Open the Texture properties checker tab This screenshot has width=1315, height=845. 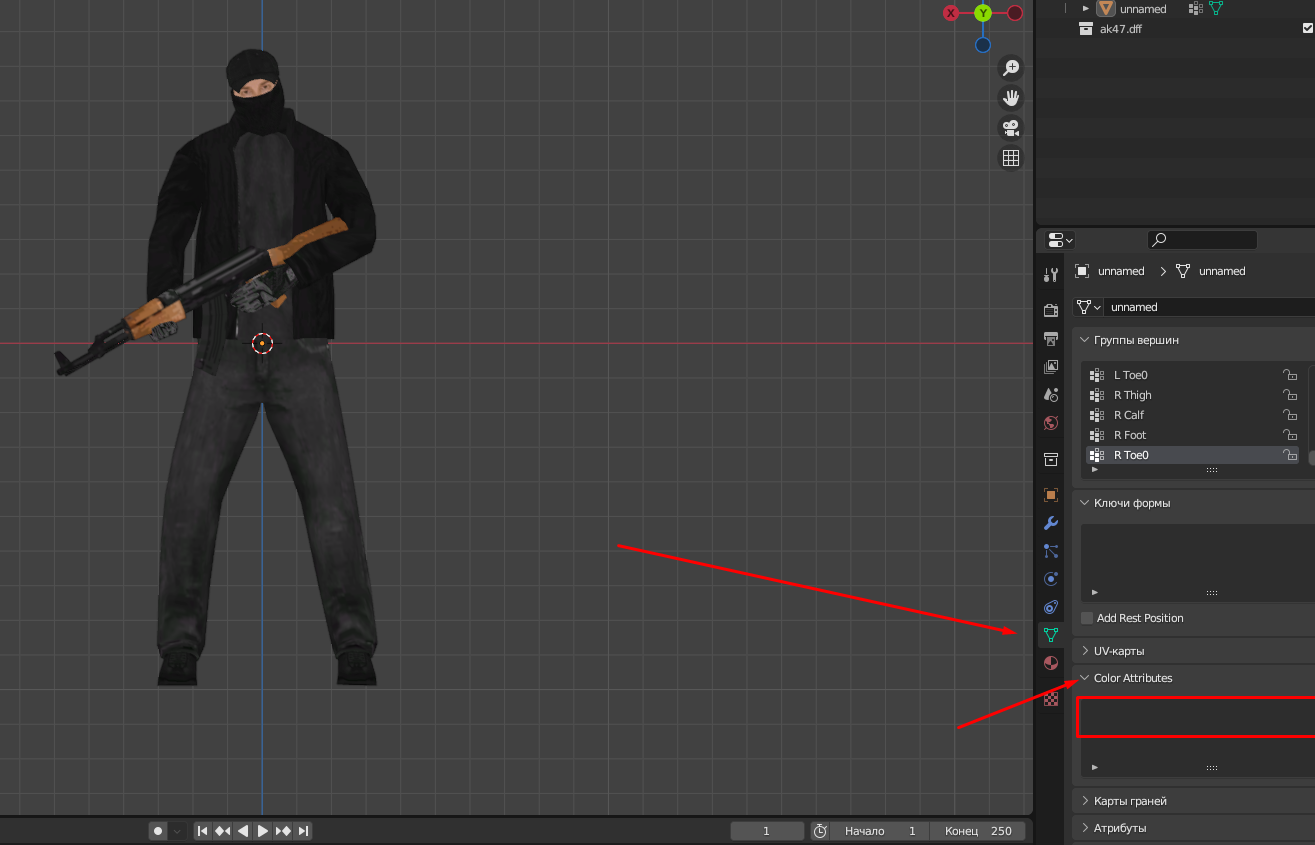click(x=1050, y=699)
